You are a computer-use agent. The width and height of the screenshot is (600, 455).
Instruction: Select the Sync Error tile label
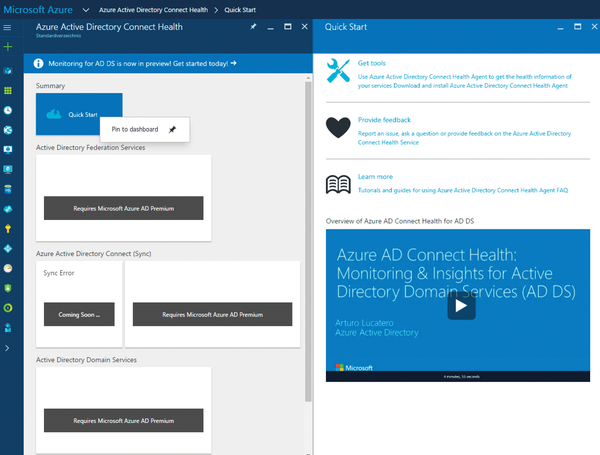pos(59,273)
